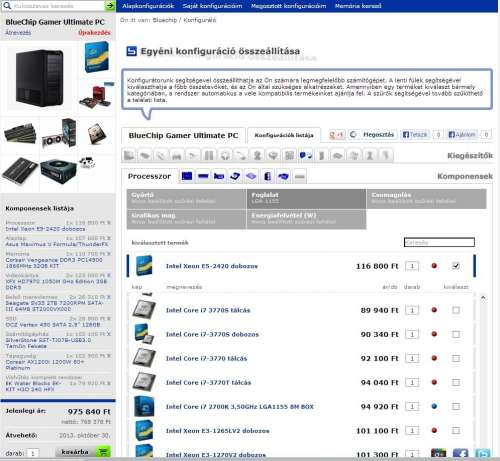This screenshot has width=500, height=461.
Task: Click the Bluechip breadcrumb link
Action: tap(165, 20)
